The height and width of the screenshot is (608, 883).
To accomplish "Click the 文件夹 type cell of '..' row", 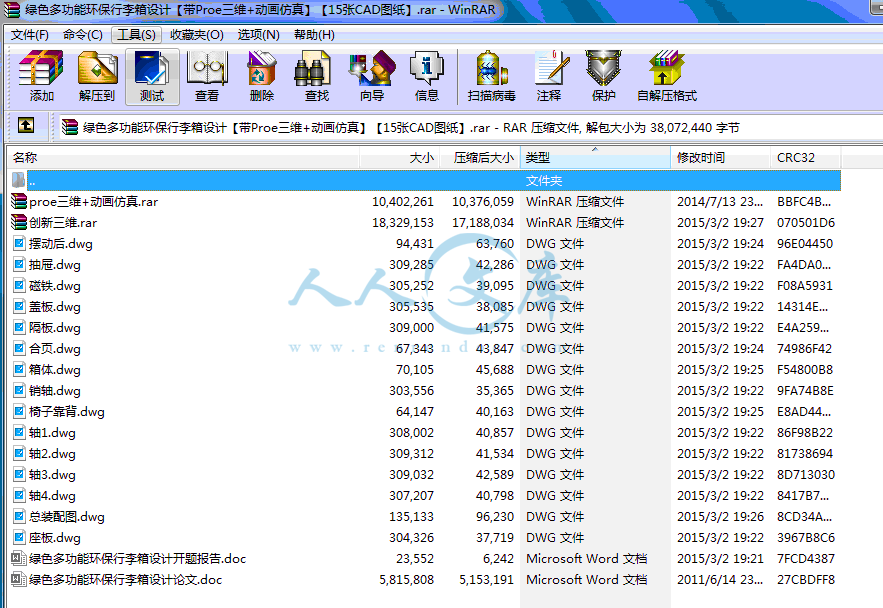I will coord(543,180).
